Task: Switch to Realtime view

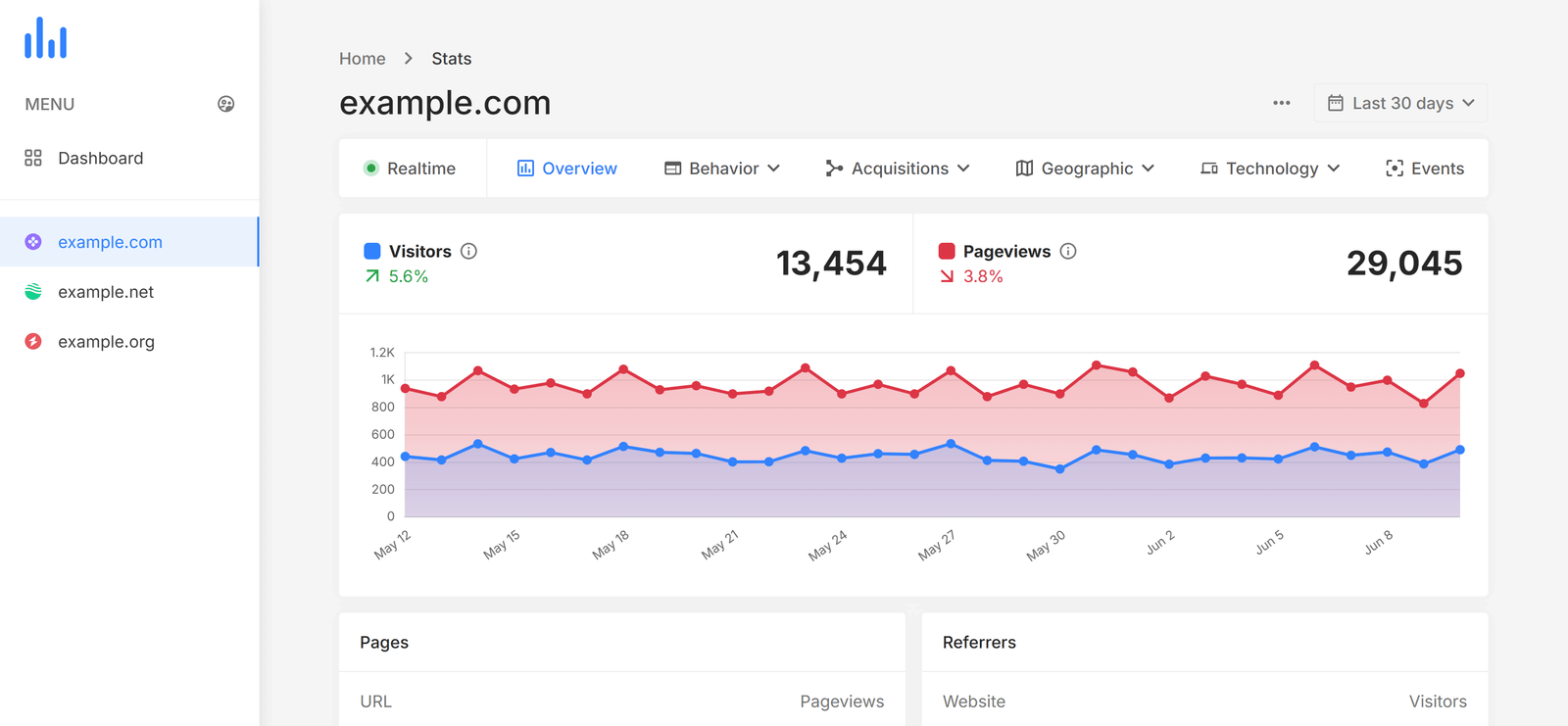Action: coord(411,169)
